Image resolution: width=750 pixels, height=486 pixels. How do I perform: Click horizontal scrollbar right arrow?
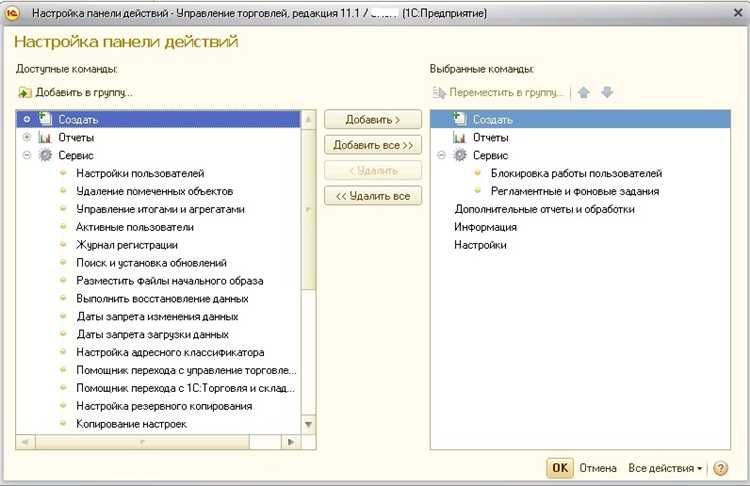point(290,442)
